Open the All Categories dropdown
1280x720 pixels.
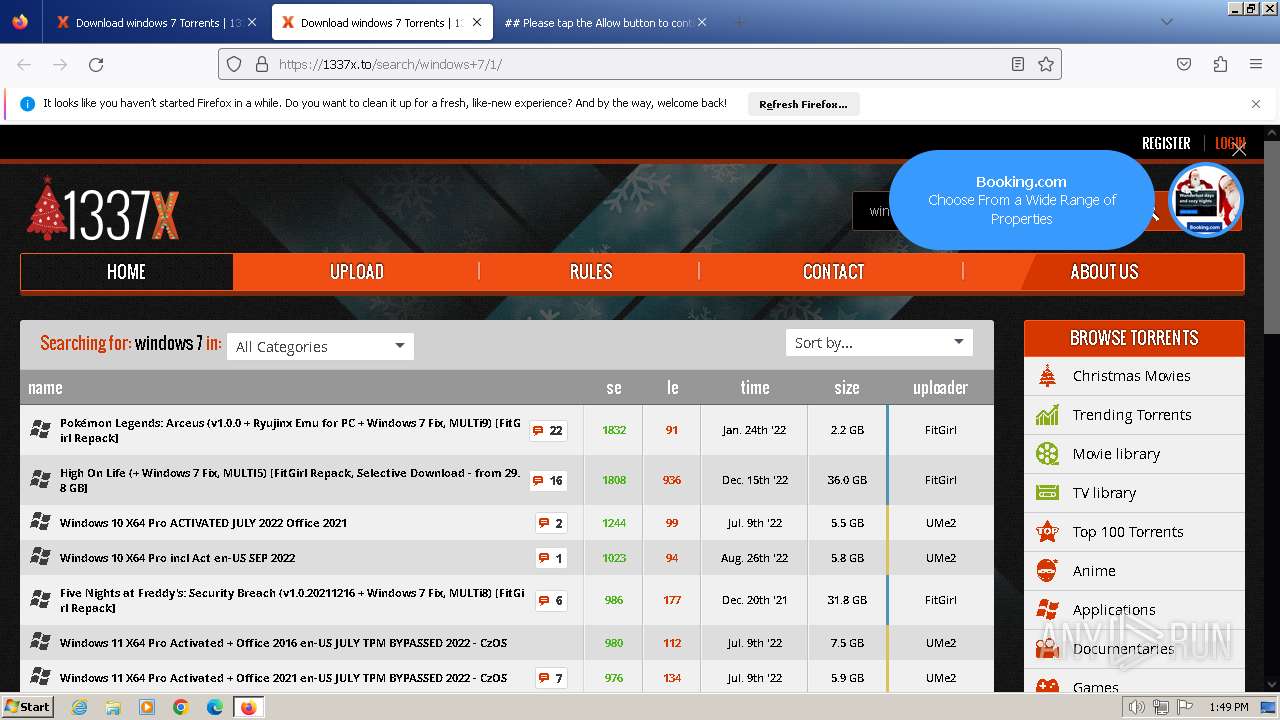(320, 346)
